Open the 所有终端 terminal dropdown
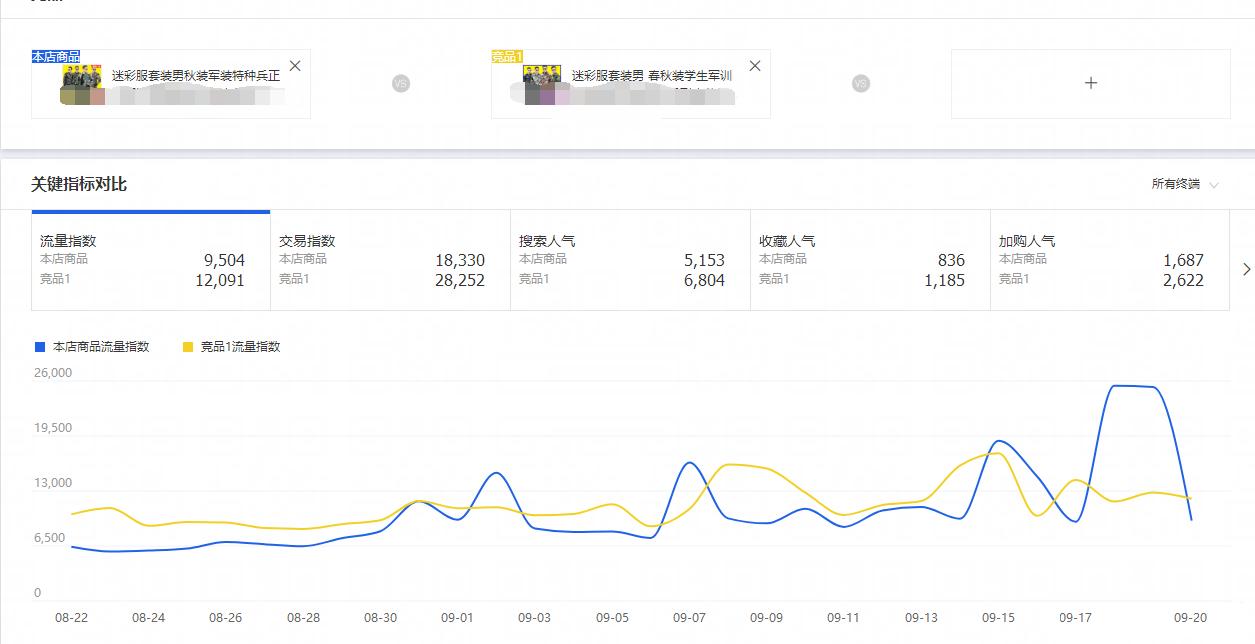The width and height of the screenshot is (1255, 644). [x=1185, y=184]
